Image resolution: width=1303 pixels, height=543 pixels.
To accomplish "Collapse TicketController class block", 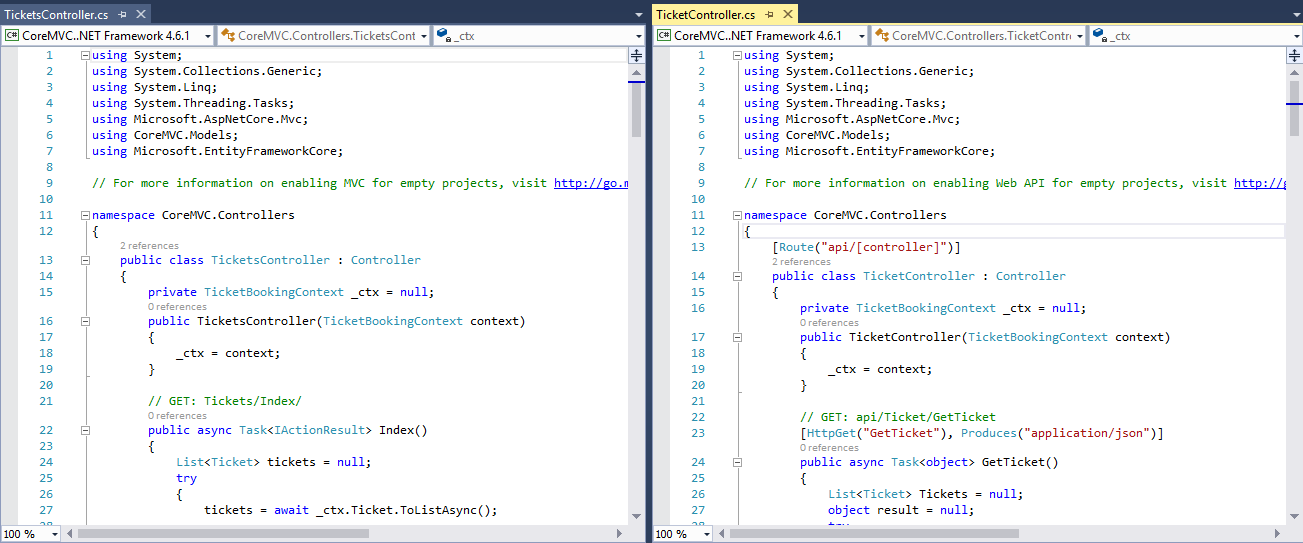I will [737, 276].
